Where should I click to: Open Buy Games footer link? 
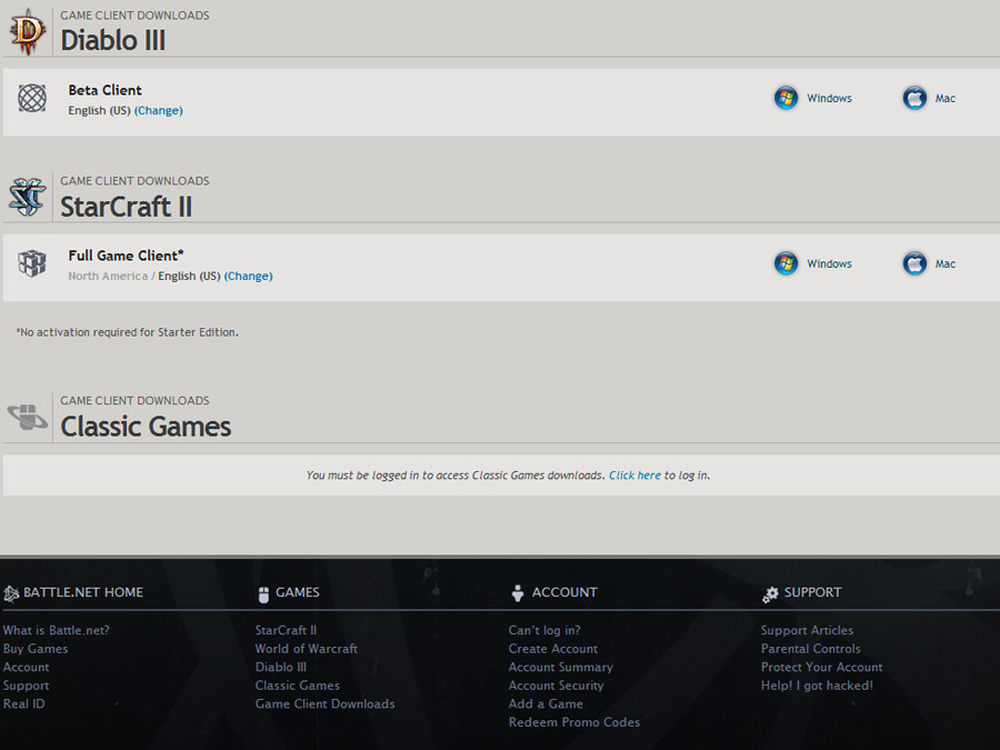[35, 649]
